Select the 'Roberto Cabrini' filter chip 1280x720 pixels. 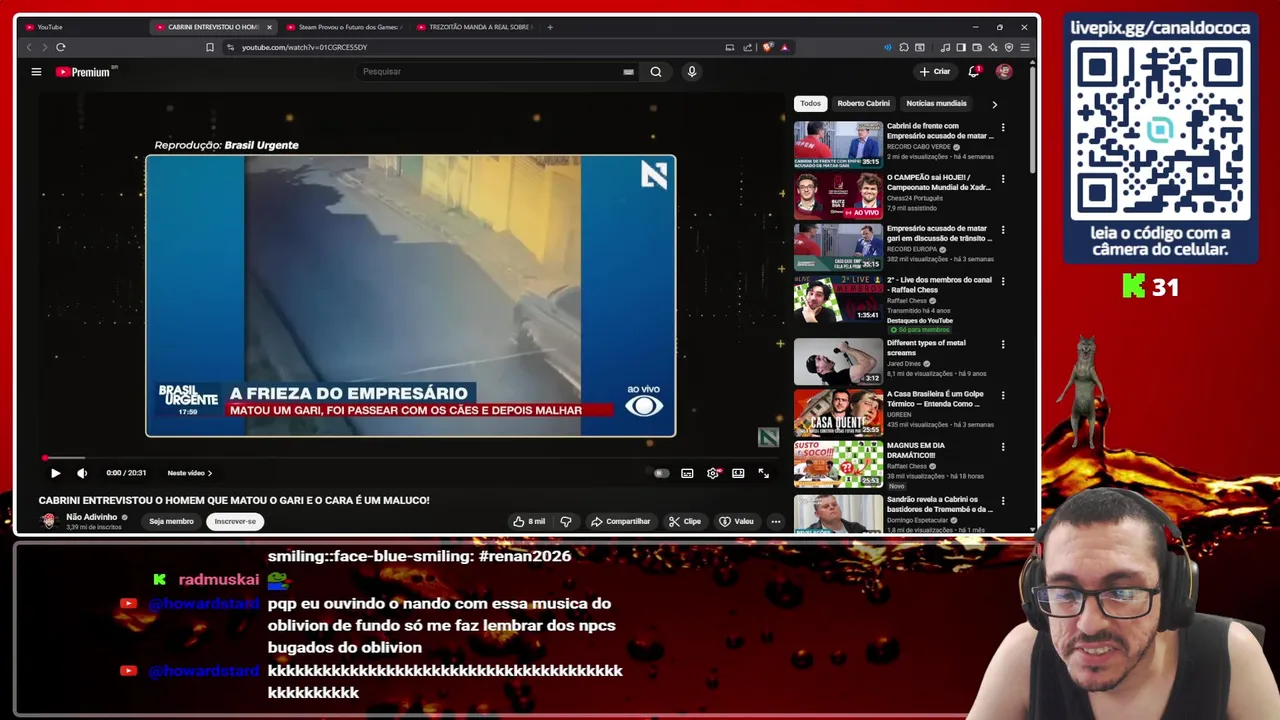click(x=863, y=103)
